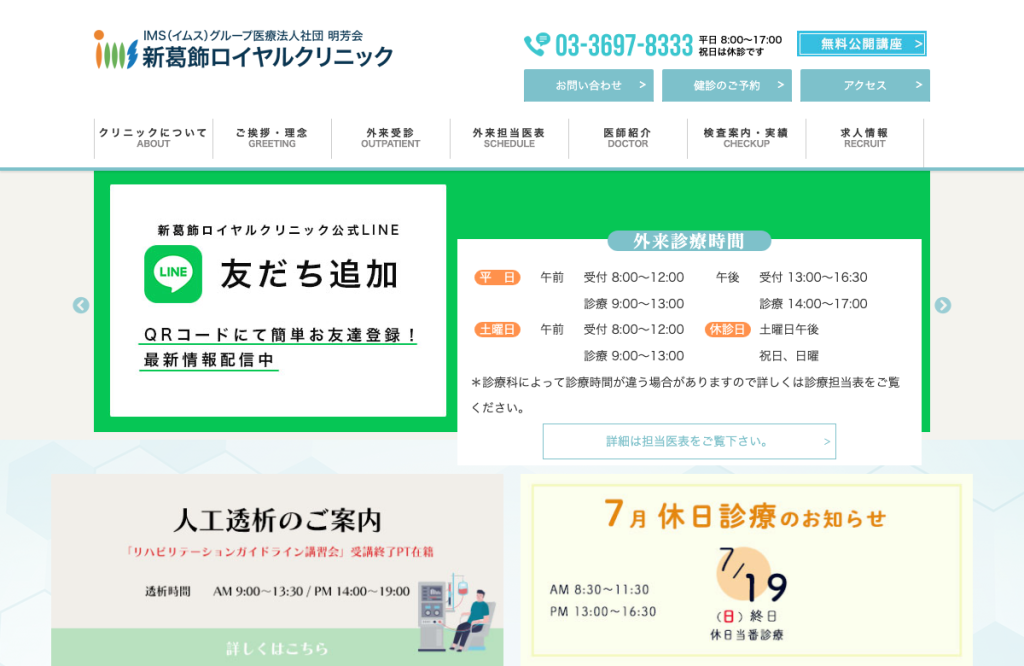Viewport: 1024px width, 666px height.
Task: Open アクセス button
Action: (865, 86)
